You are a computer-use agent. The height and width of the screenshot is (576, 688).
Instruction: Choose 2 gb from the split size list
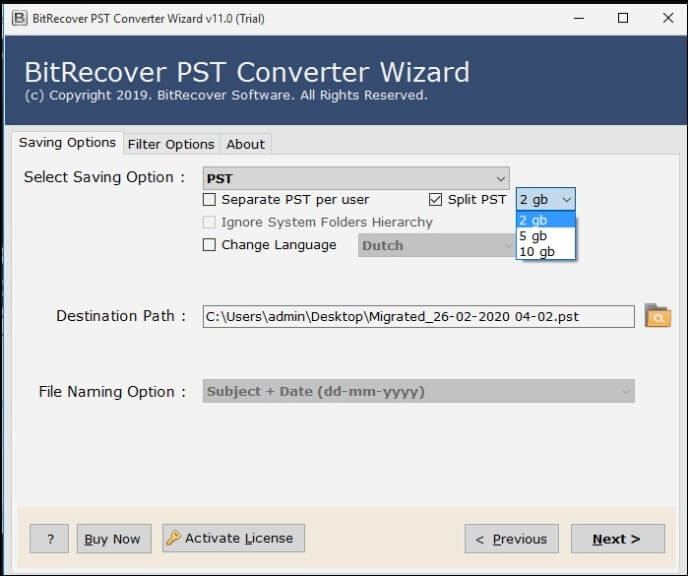click(546, 220)
